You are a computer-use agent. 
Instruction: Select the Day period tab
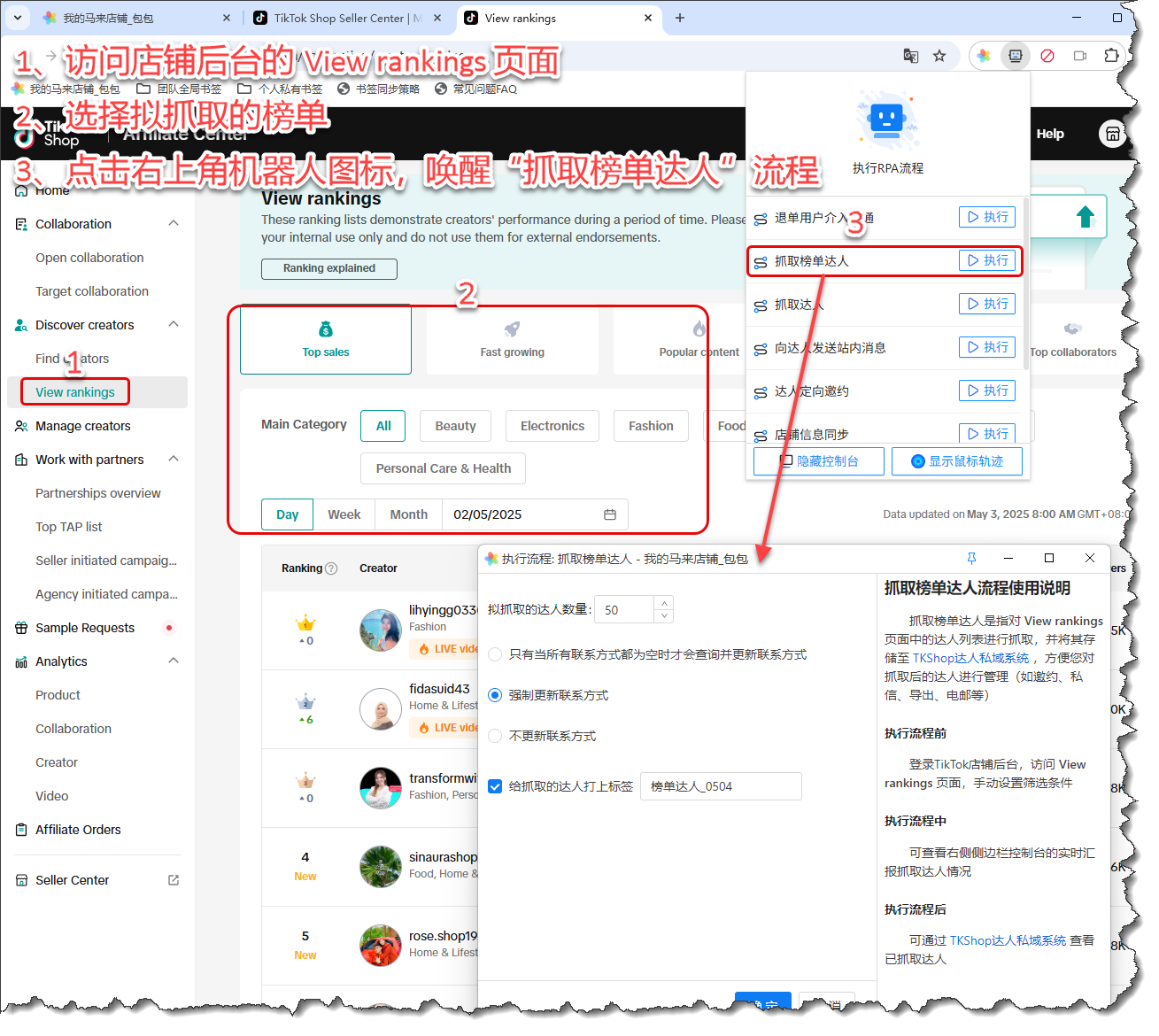(x=288, y=514)
